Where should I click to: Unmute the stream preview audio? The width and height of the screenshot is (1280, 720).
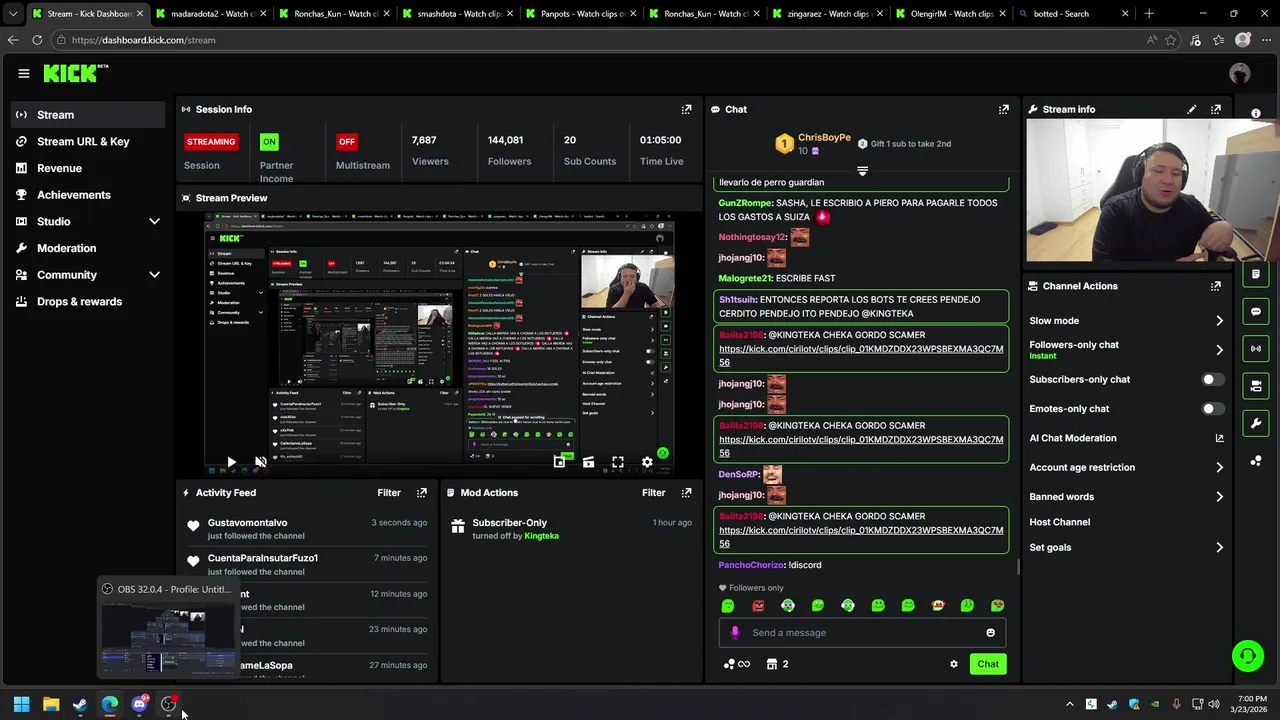pos(260,462)
